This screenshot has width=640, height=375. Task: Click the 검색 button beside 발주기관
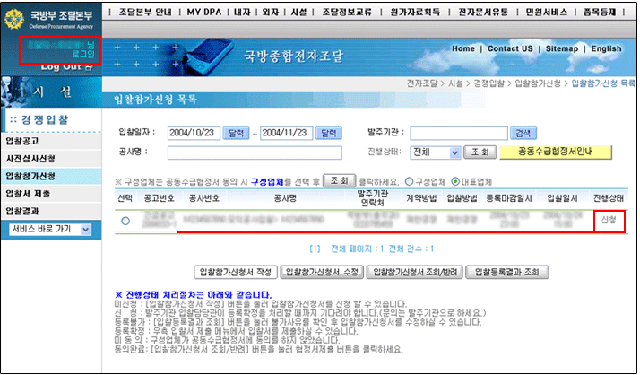[x=523, y=133]
